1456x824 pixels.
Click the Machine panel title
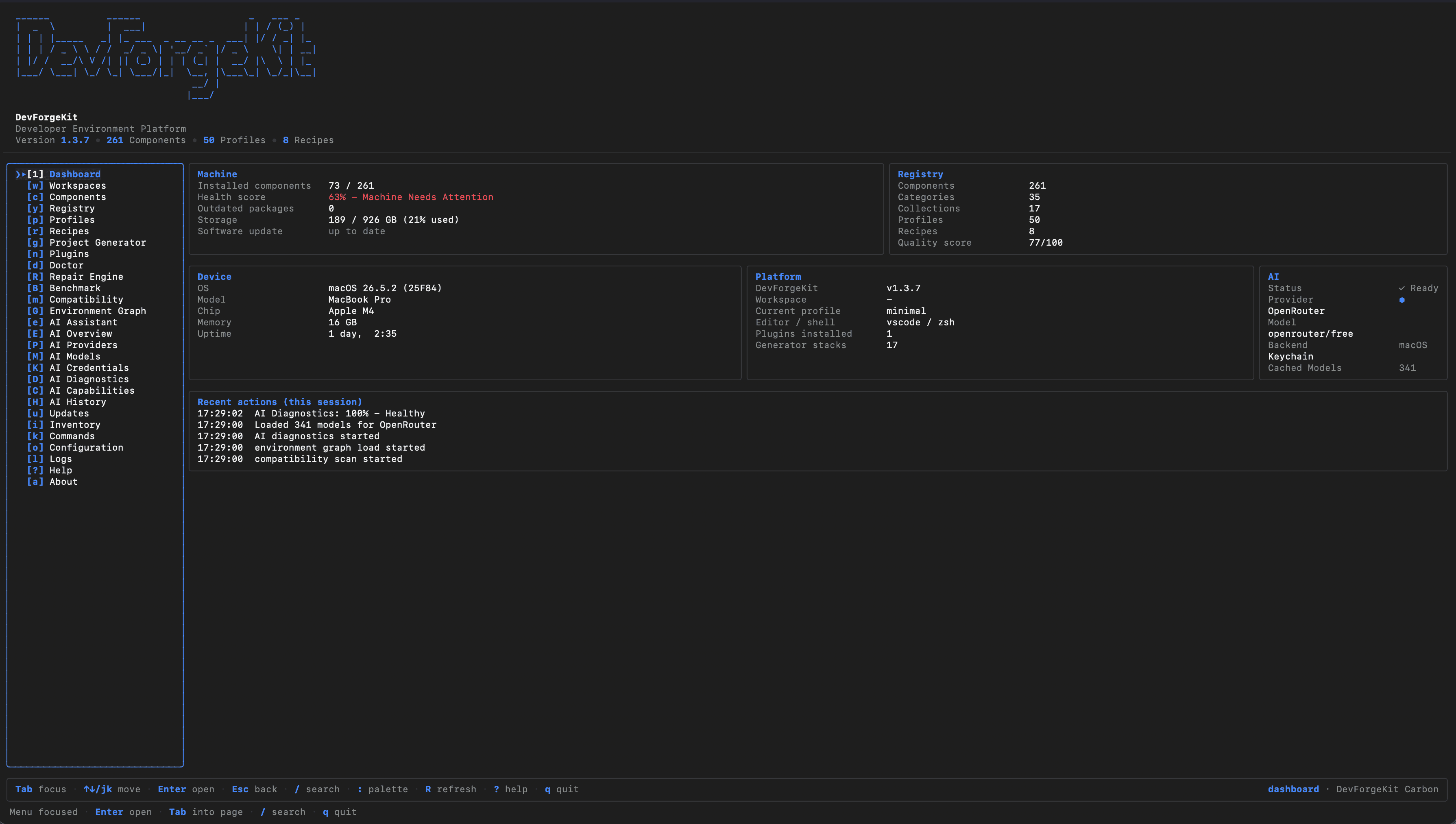pyautogui.click(x=217, y=174)
